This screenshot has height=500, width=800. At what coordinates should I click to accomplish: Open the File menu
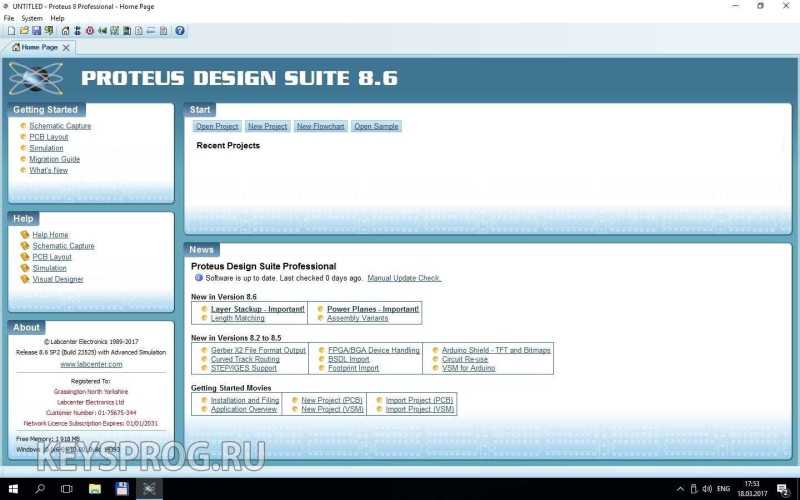[9, 18]
